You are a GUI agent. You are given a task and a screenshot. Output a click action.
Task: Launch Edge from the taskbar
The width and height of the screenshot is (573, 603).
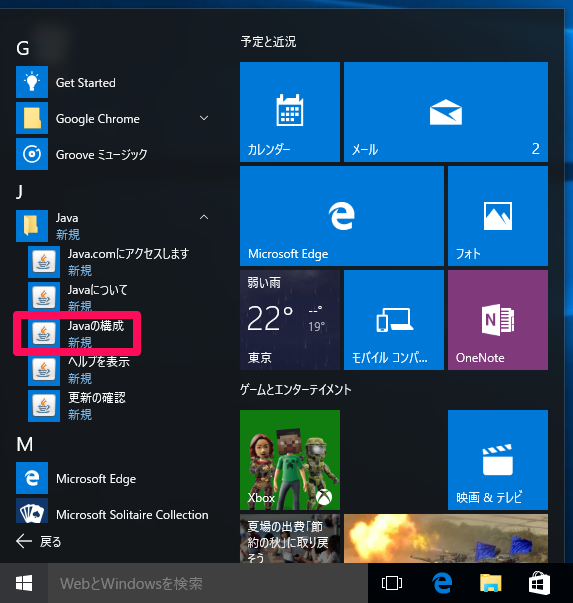[442, 583]
